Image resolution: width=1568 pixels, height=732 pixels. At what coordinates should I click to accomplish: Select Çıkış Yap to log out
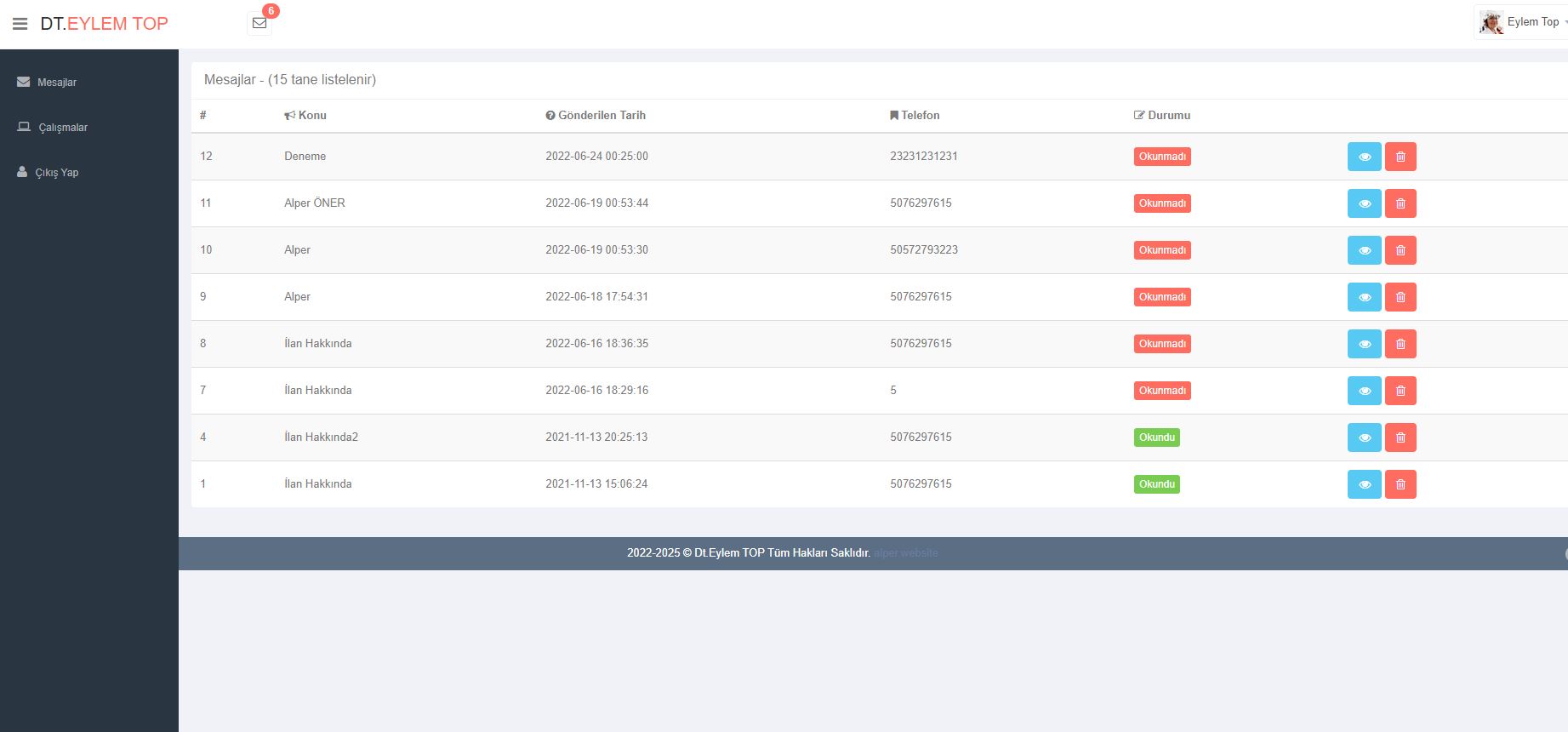click(56, 173)
